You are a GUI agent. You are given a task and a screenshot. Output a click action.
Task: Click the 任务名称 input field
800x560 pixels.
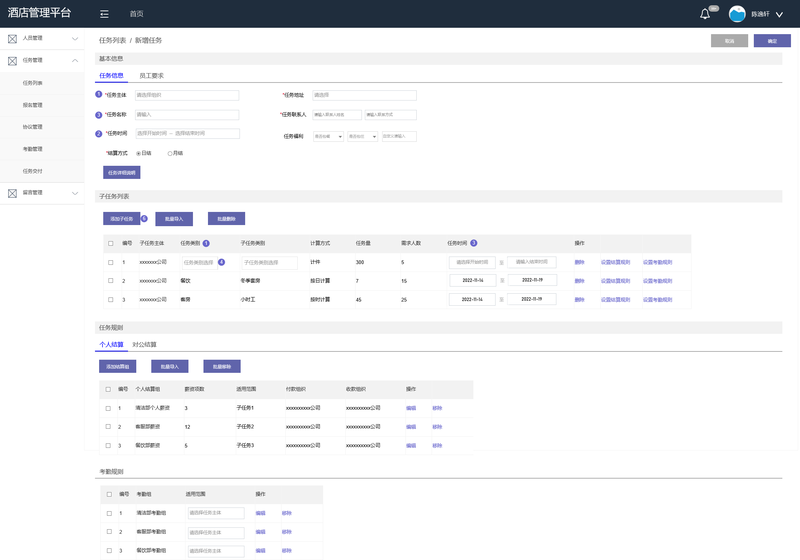point(187,115)
